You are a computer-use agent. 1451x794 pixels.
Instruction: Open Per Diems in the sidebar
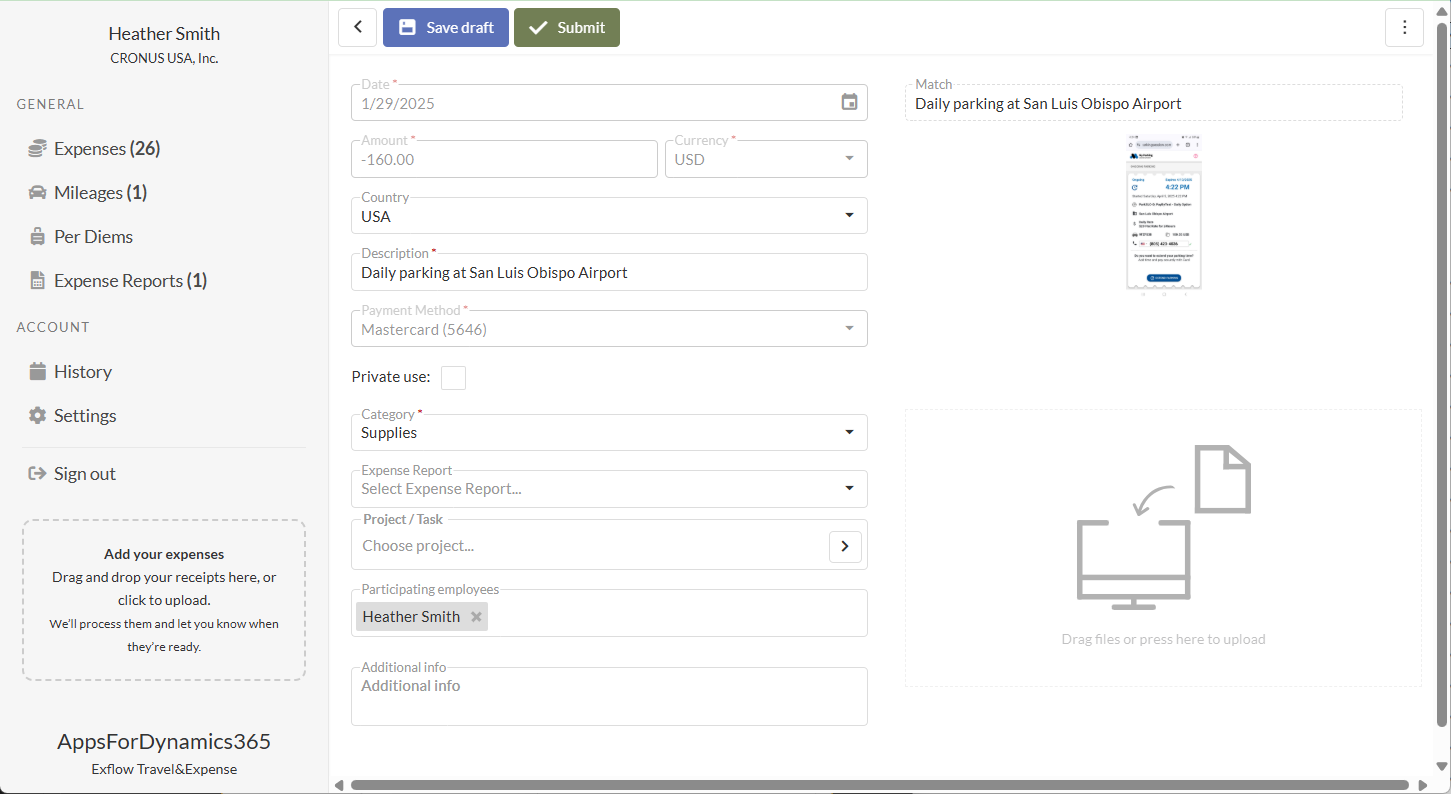pos(93,237)
